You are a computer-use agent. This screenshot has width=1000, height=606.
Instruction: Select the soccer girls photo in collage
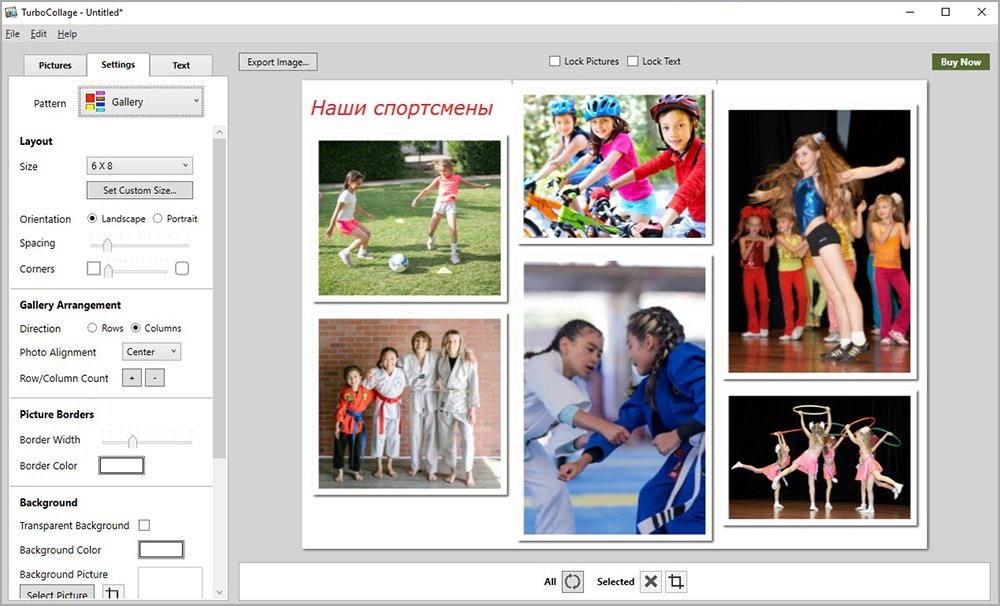pyautogui.click(x=409, y=218)
